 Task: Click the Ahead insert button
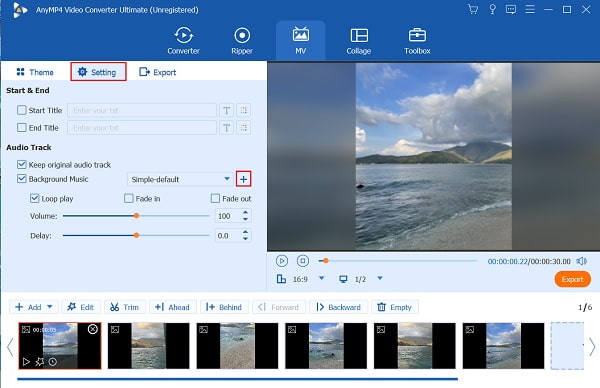(x=172, y=307)
